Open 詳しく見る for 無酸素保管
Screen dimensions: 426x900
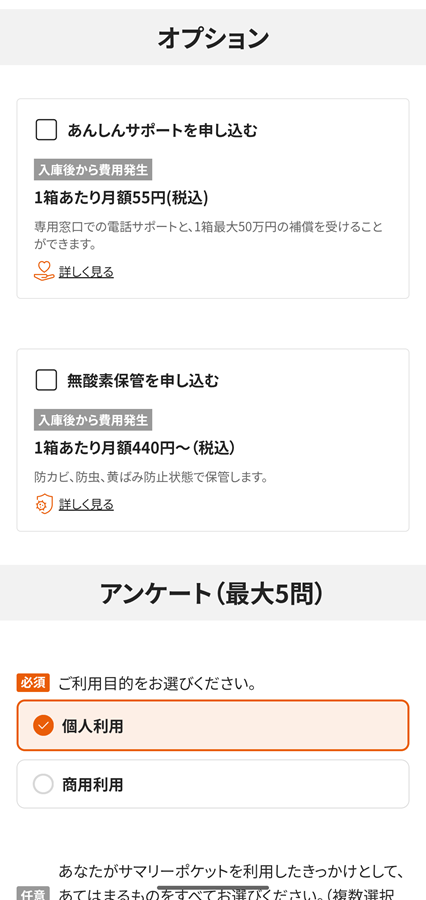[86, 505]
